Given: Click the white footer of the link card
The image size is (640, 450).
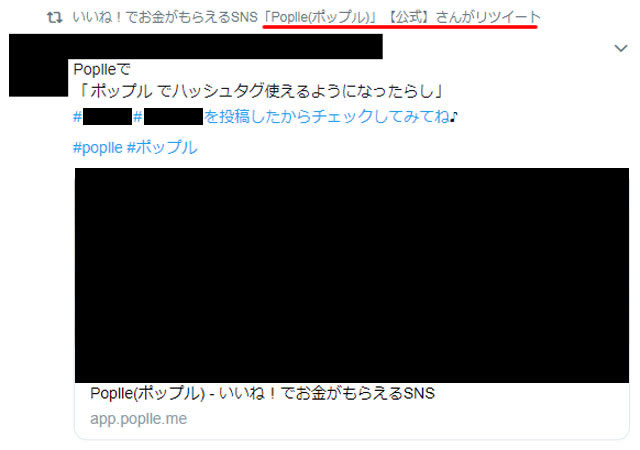Looking at the screenshot, I should point(352,411).
